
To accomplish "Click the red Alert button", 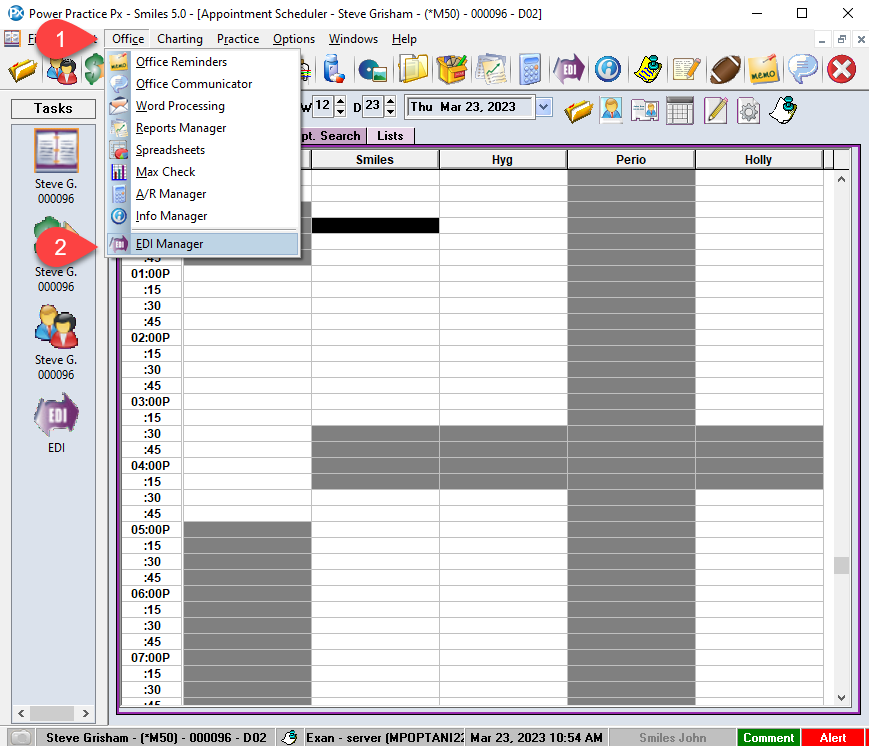I will coord(832,738).
